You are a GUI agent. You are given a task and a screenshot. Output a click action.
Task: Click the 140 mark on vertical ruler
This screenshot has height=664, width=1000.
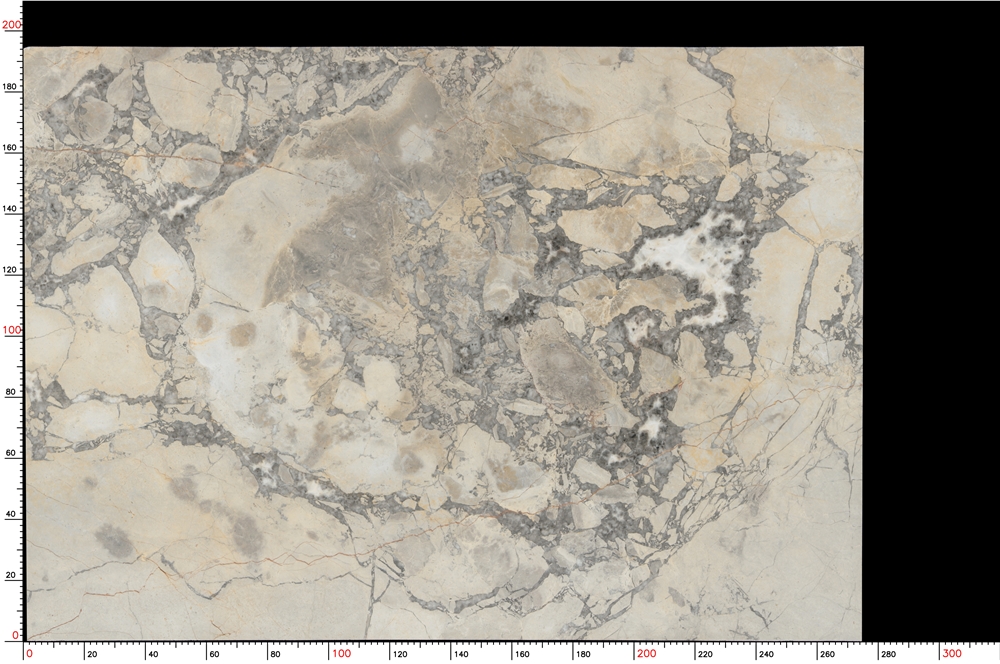coord(11,209)
